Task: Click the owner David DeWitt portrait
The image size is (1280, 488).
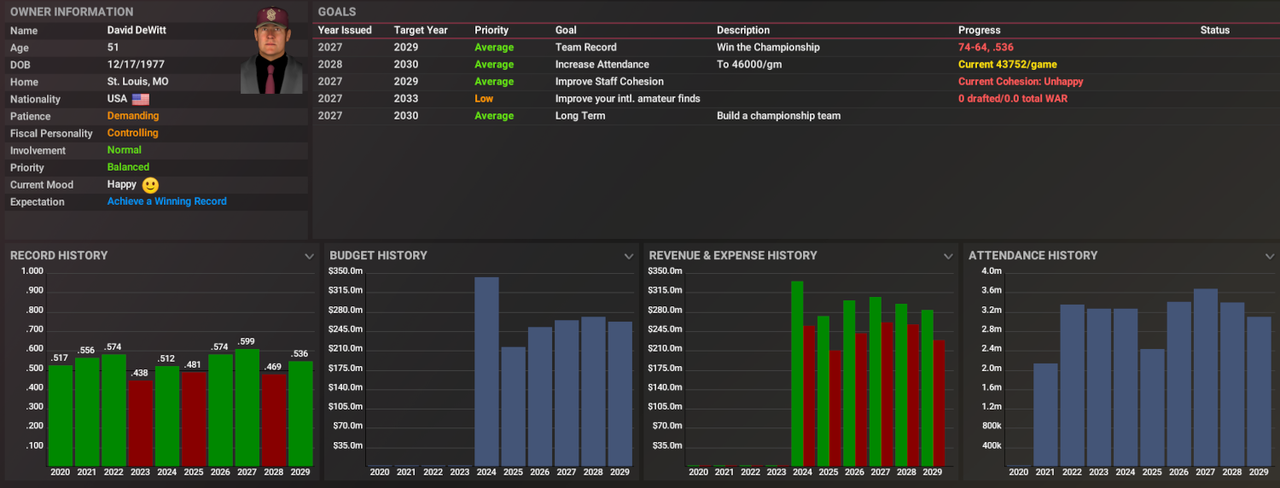Action: [x=272, y=51]
